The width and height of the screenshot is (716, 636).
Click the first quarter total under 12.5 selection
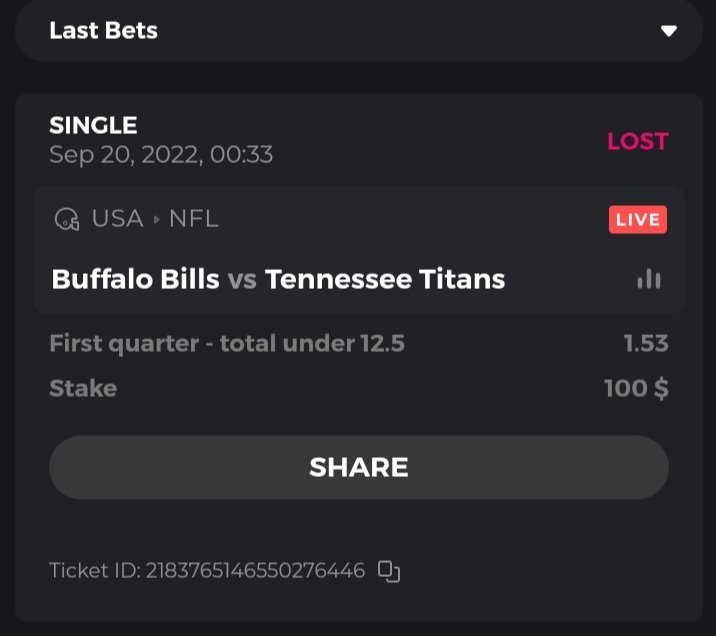pos(227,344)
